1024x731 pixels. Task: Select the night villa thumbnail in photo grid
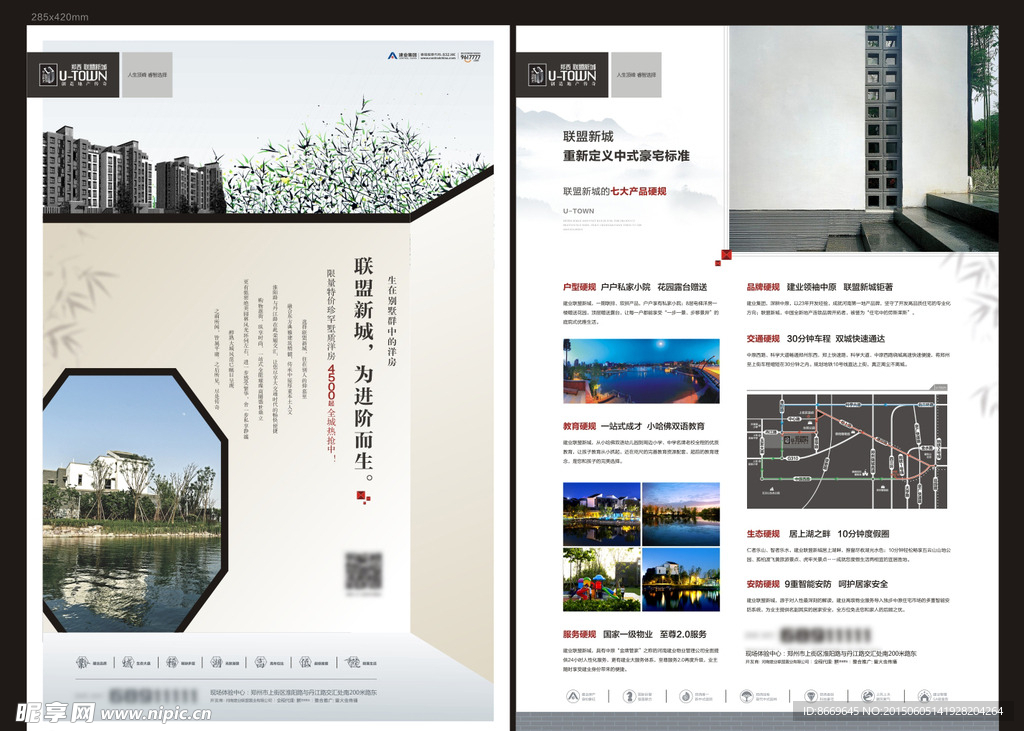tap(601, 514)
